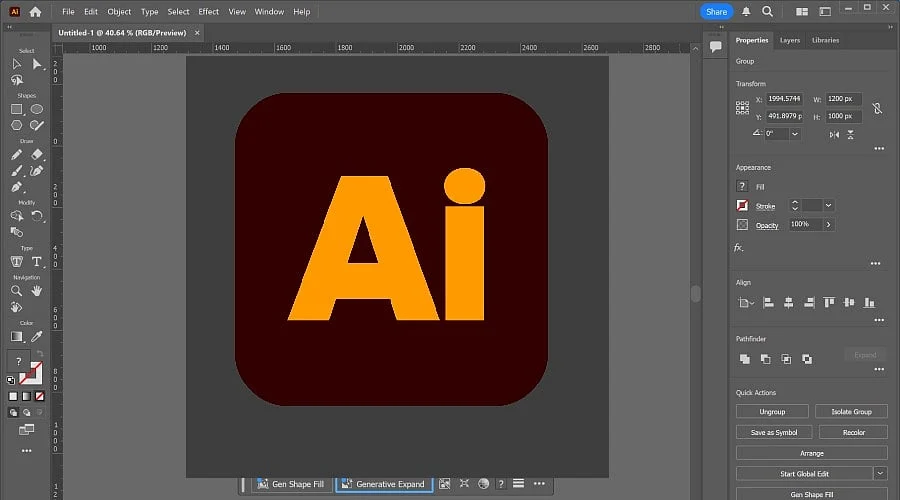Viewport: 900px width, 500px height.
Task: Select the Type tool
Action: point(37,262)
